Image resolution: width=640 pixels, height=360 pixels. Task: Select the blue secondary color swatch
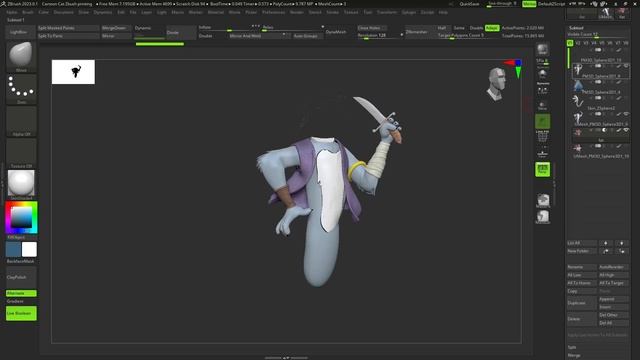coord(13,249)
